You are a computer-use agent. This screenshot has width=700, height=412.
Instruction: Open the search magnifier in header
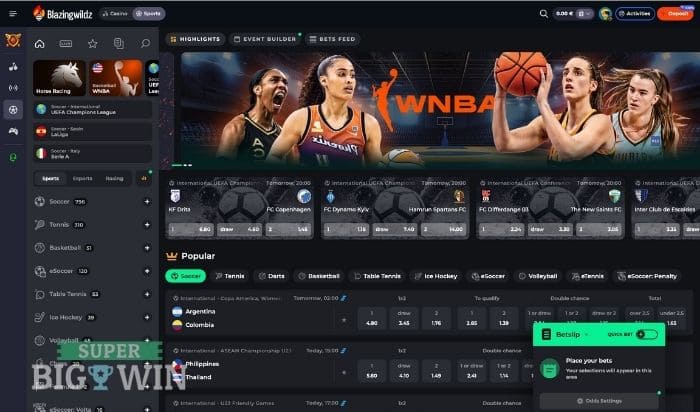[543, 14]
